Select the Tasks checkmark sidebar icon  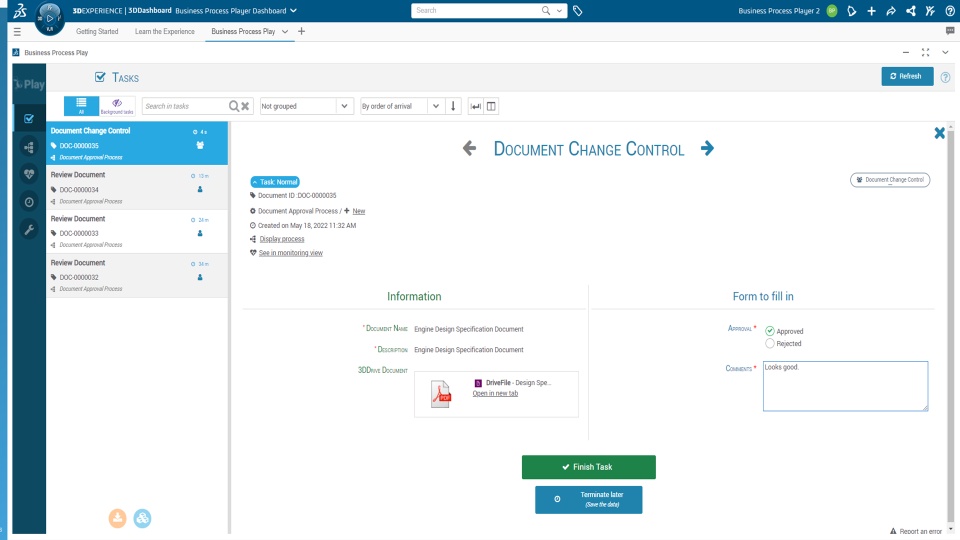point(29,119)
